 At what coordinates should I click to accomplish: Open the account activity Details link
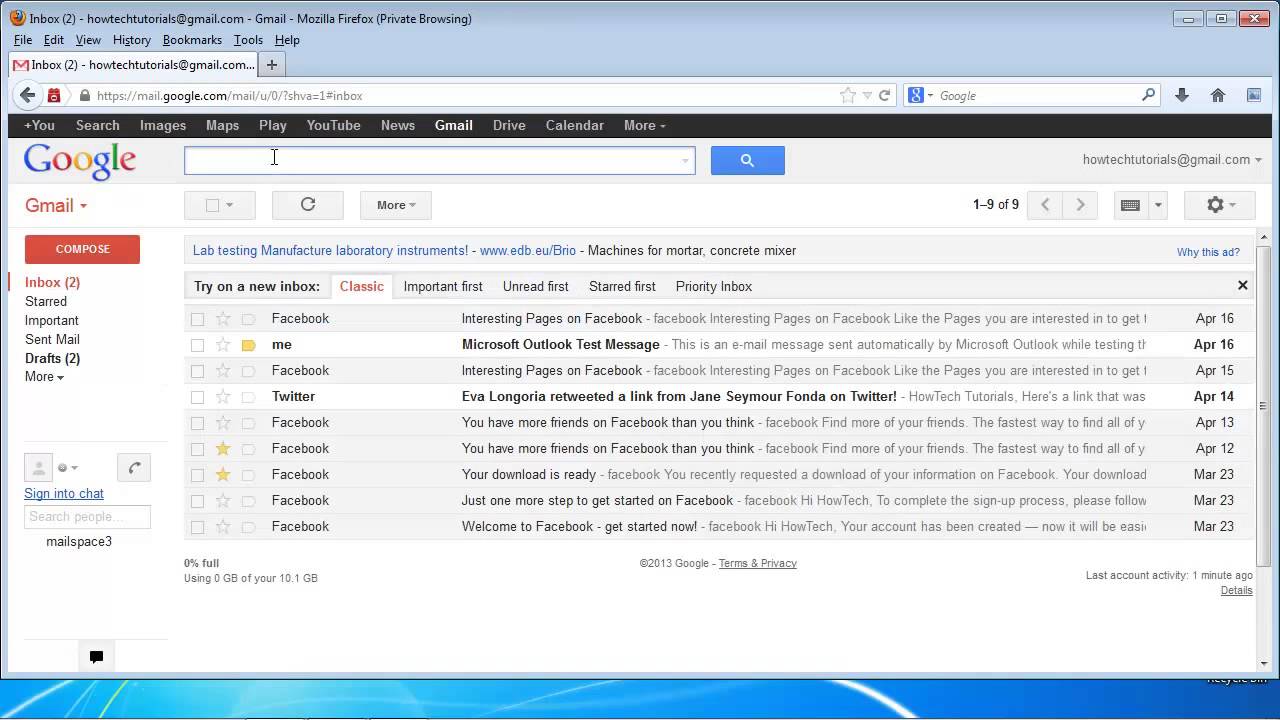pos(1236,590)
